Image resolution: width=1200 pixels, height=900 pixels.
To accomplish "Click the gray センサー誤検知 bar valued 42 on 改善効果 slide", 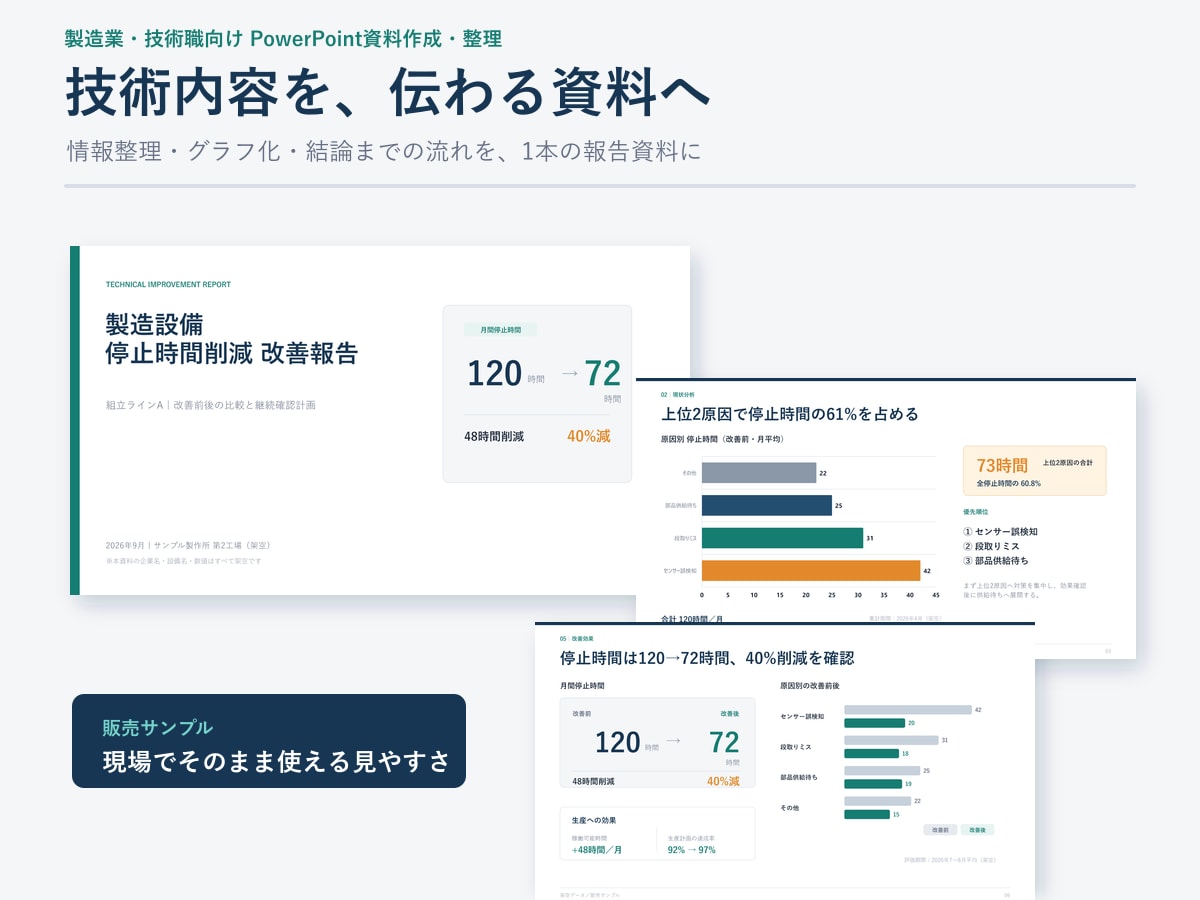I will point(908,710).
